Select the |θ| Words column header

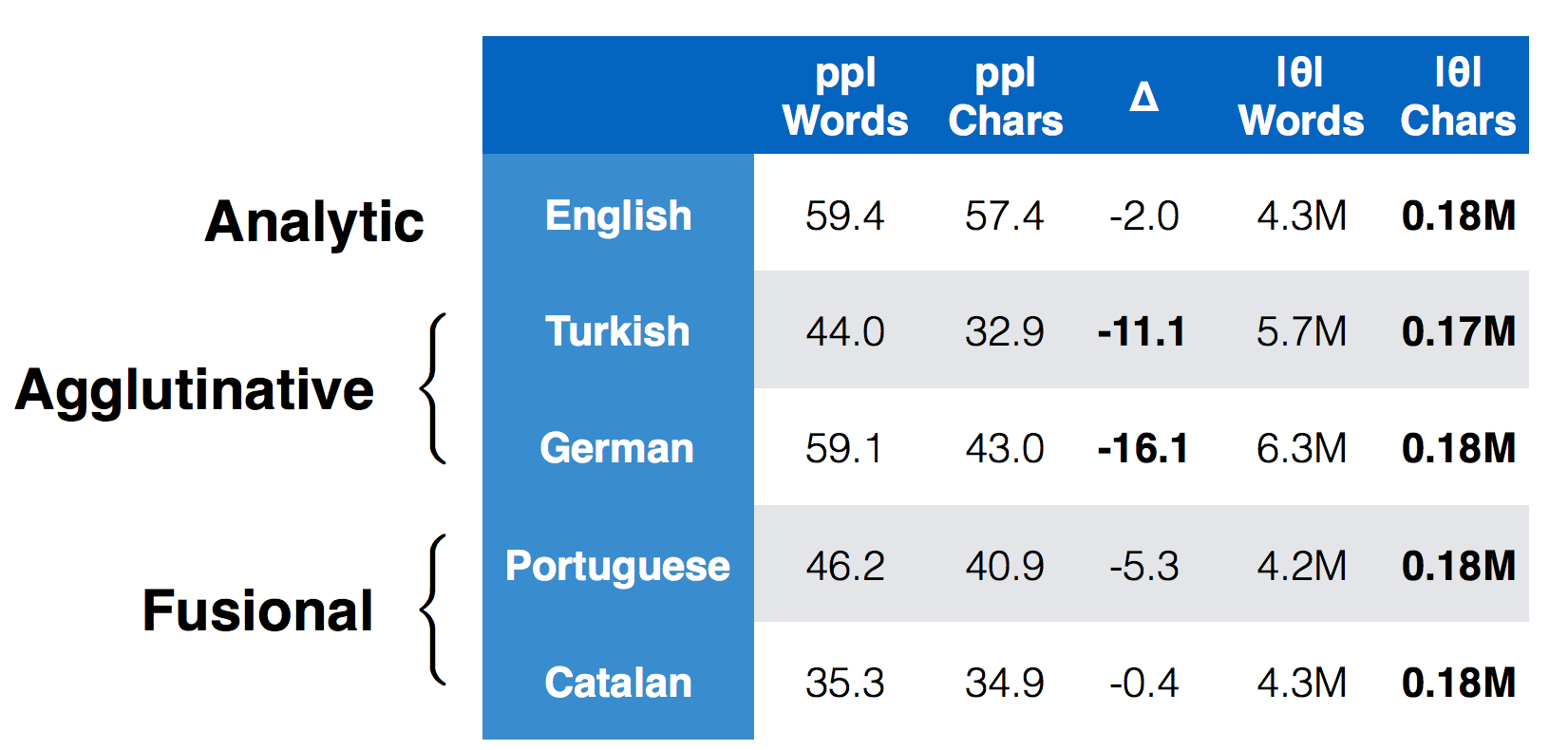(1301, 97)
